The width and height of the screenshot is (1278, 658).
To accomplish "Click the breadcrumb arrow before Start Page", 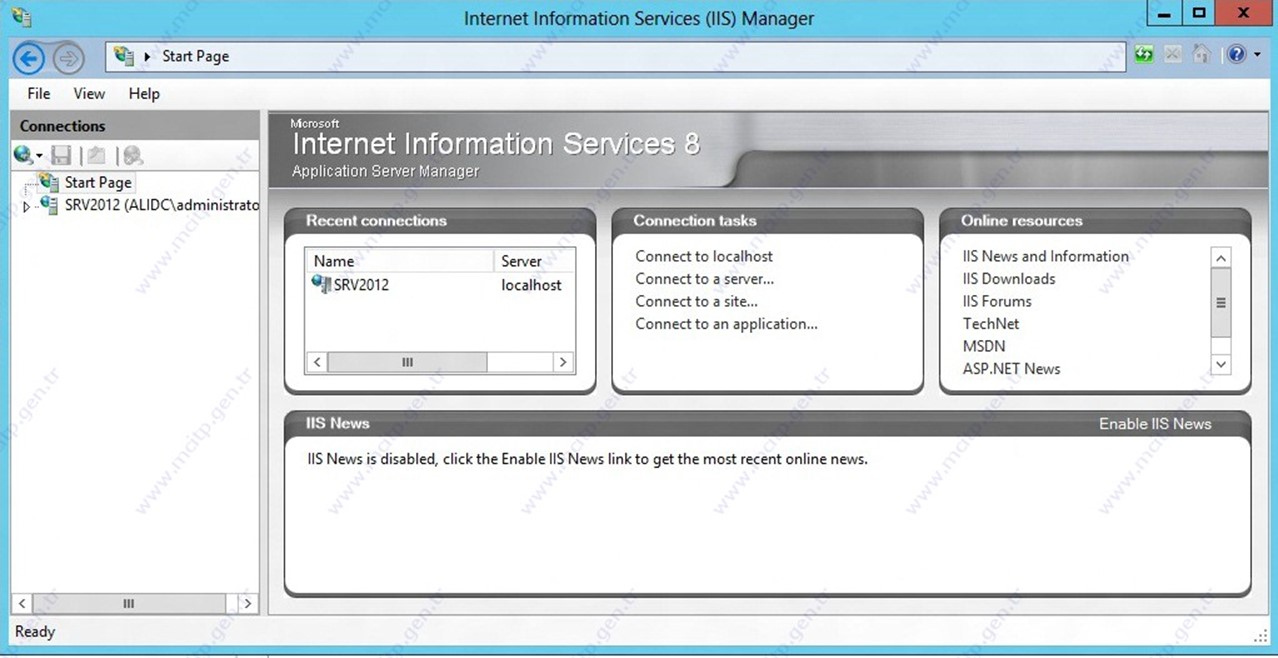I will click(x=149, y=57).
